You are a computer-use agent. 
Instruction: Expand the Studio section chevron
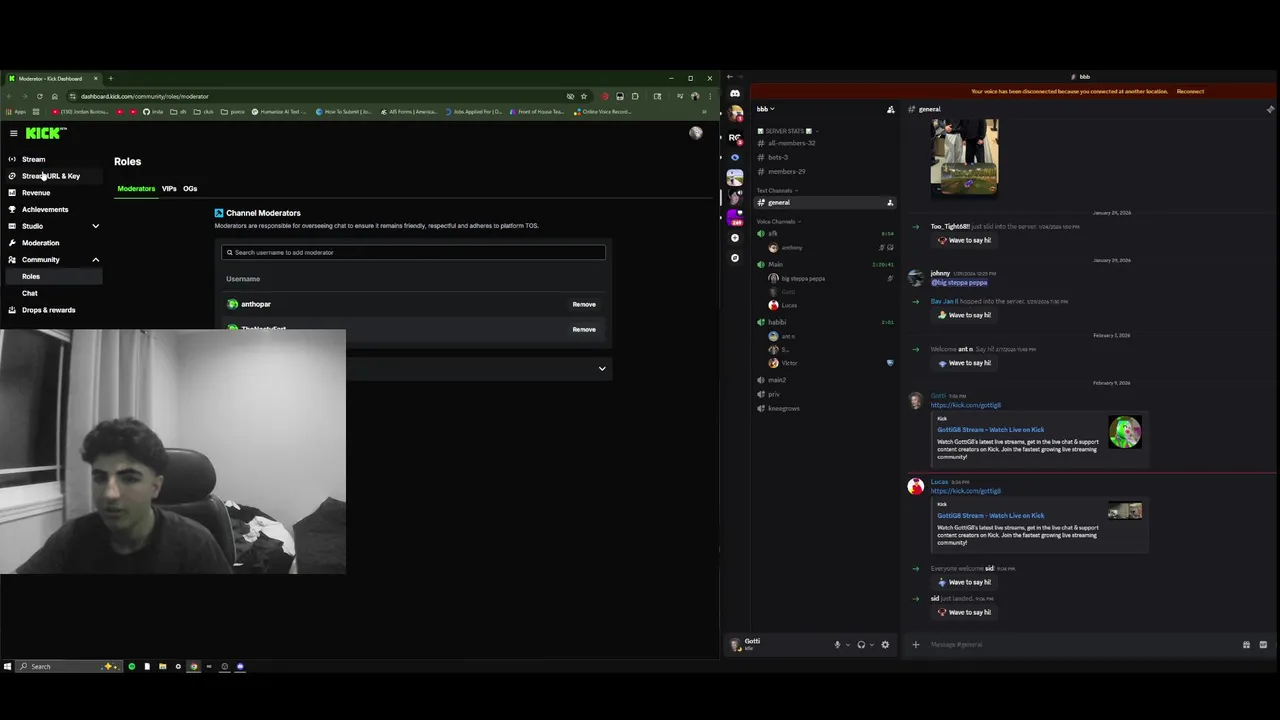click(x=96, y=226)
